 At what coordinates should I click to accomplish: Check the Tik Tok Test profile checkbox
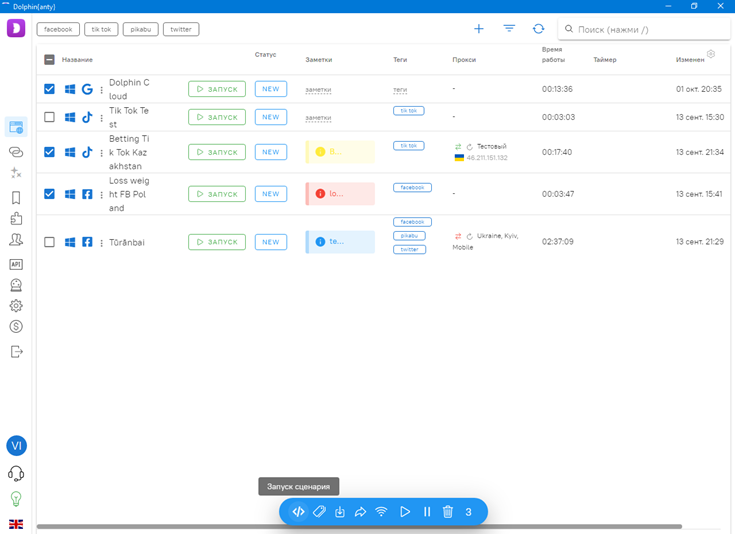(x=50, y=117)
